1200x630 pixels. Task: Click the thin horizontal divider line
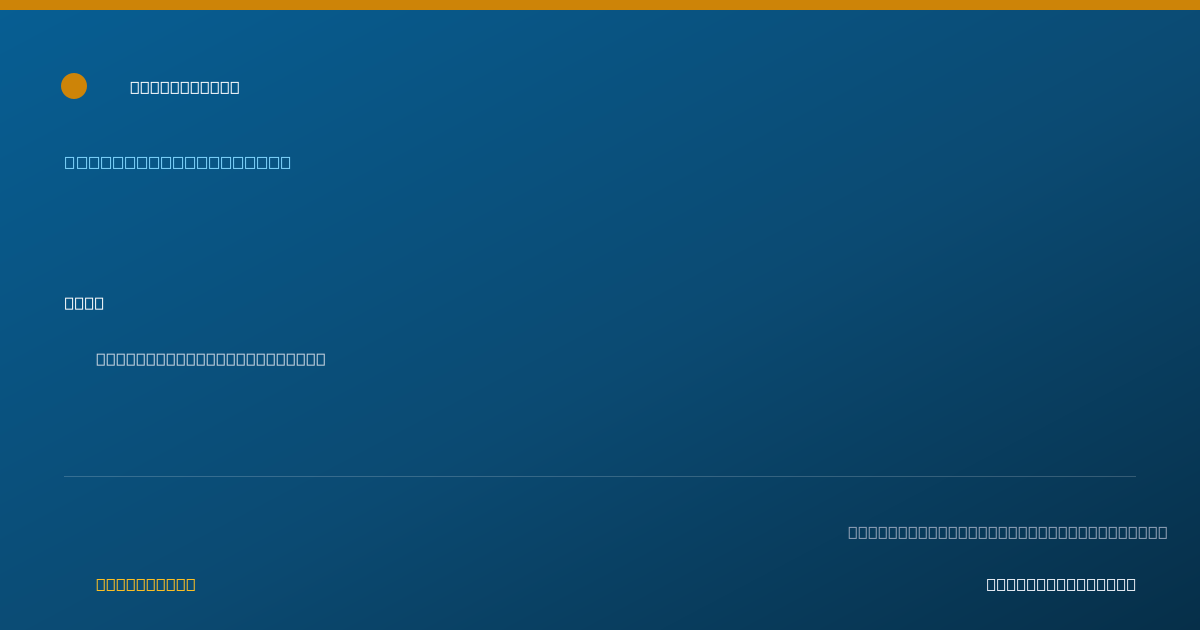tap(600, 476)
